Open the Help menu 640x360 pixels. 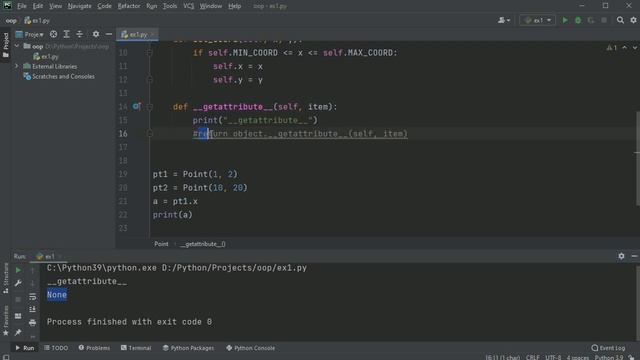pyautogui.click(x=234, y=6)
